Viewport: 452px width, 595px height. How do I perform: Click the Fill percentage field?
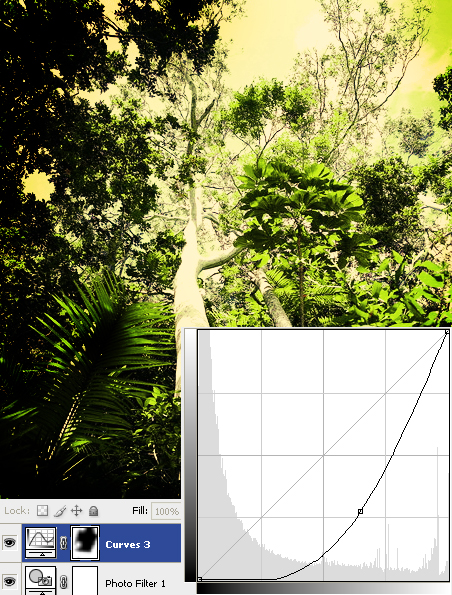pos(166,511)
